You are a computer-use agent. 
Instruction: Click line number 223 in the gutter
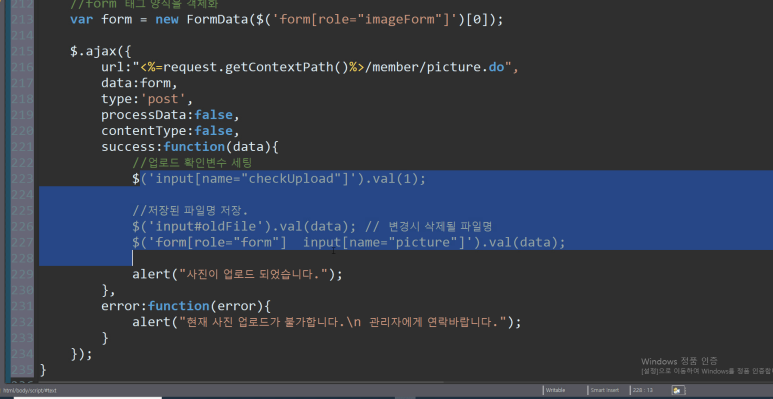tap(22, 179)
